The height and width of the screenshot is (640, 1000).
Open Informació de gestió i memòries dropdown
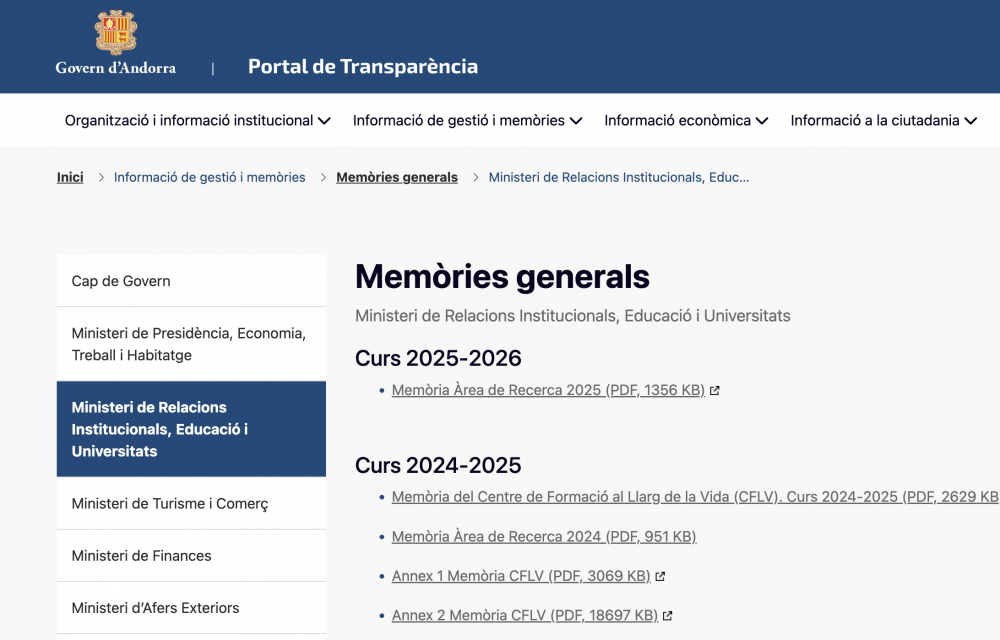(x=467, y=120)
